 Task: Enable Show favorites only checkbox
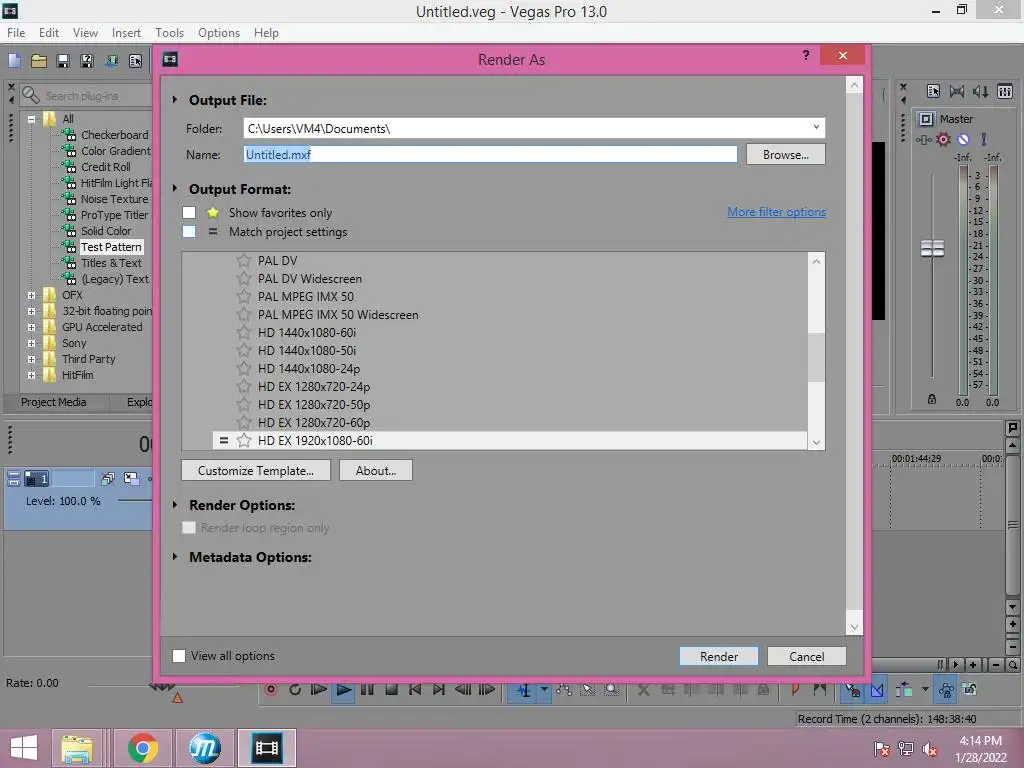[x=189, y=212]
